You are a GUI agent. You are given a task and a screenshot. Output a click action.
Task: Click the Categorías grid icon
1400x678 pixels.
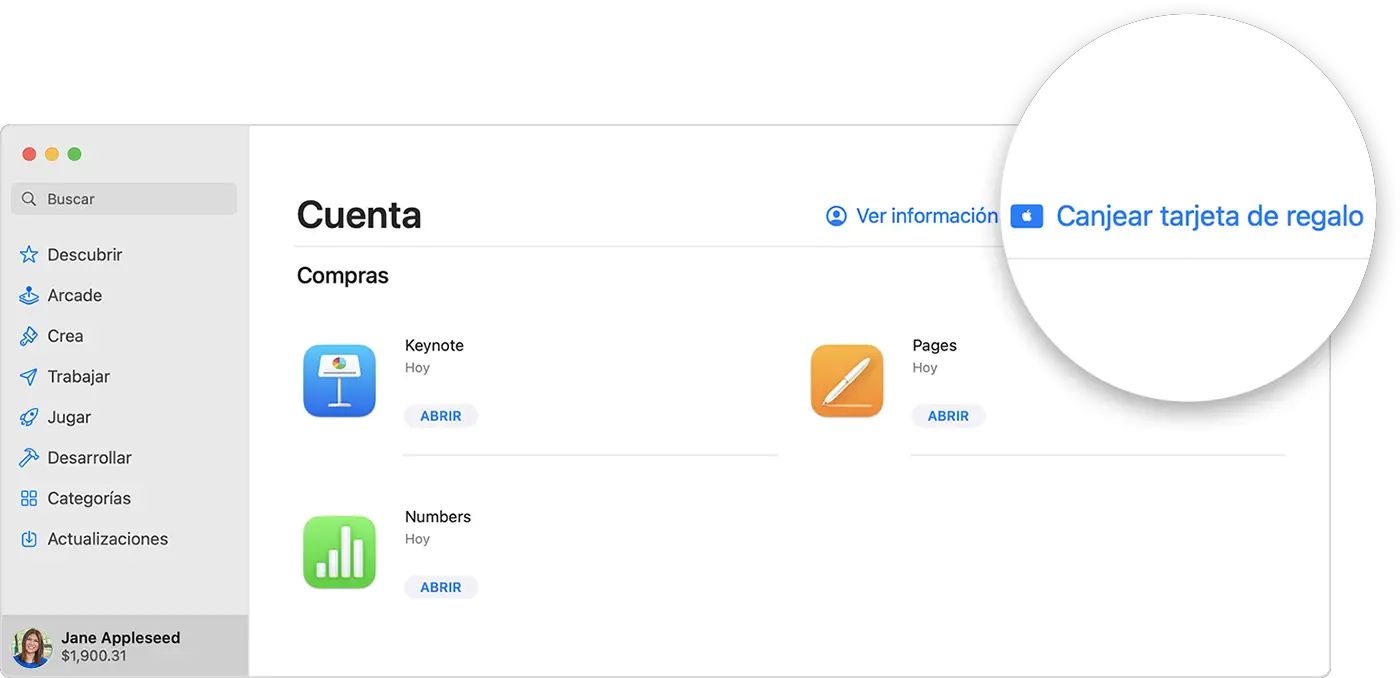coord(29,498)
